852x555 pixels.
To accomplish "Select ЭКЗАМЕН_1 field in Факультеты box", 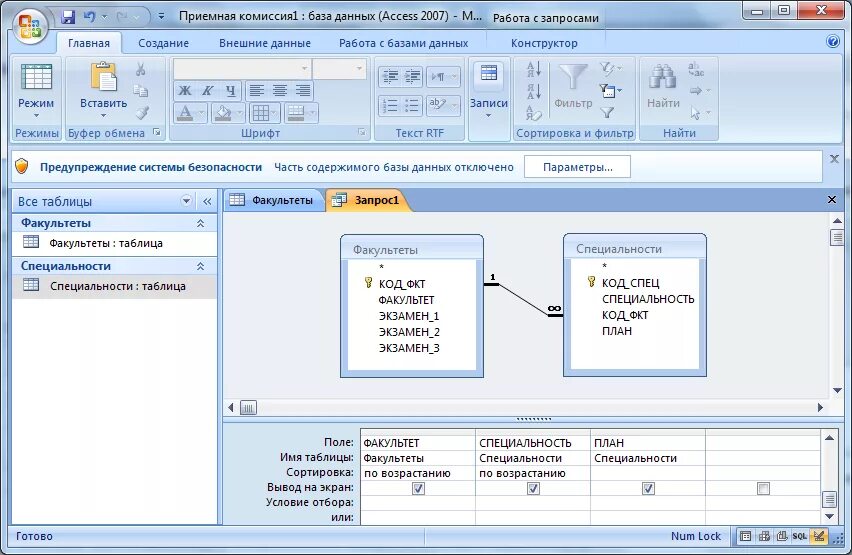I will point(409,316).
